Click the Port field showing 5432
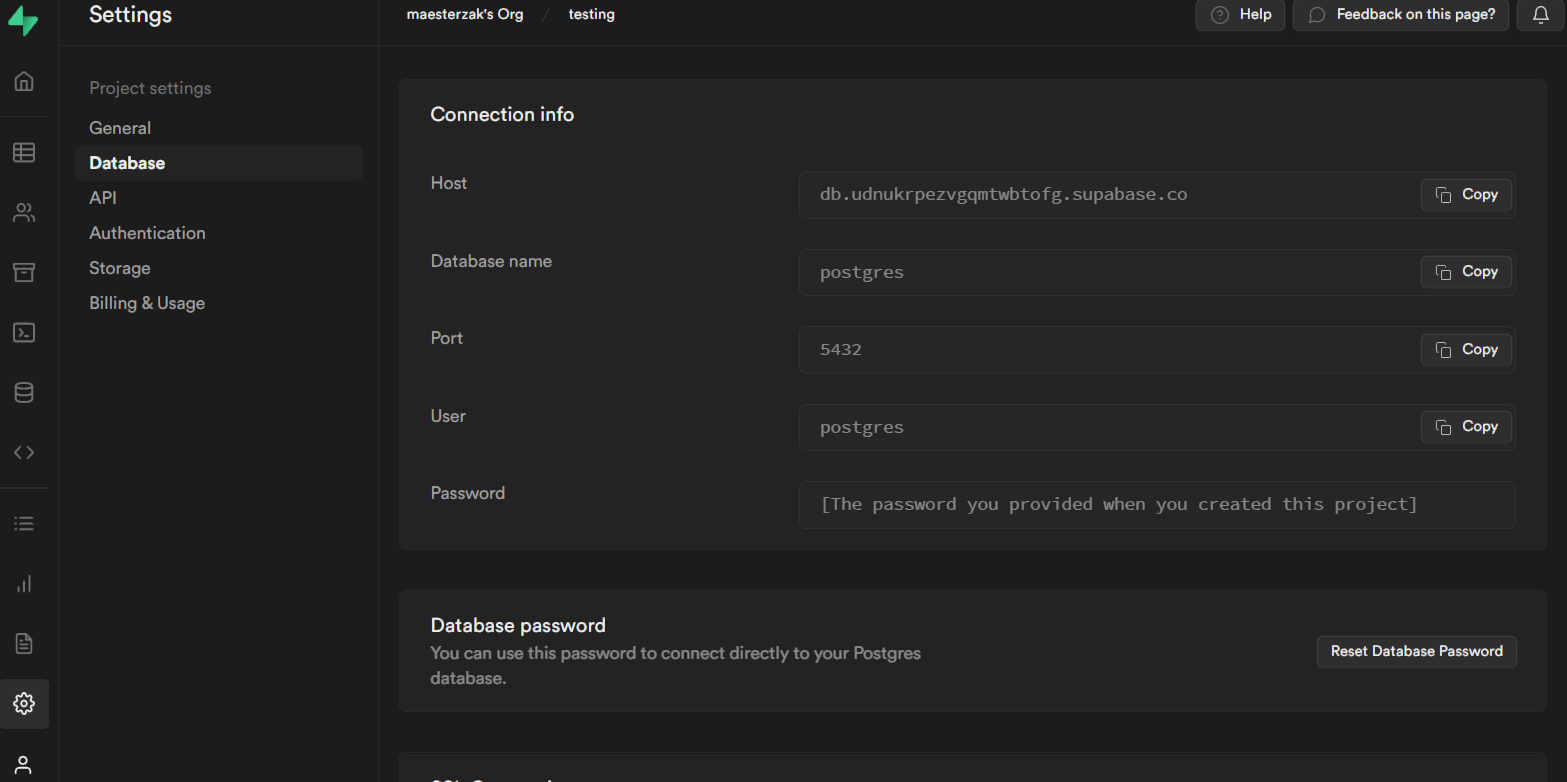1567x782 pixels. (1157, 350)
